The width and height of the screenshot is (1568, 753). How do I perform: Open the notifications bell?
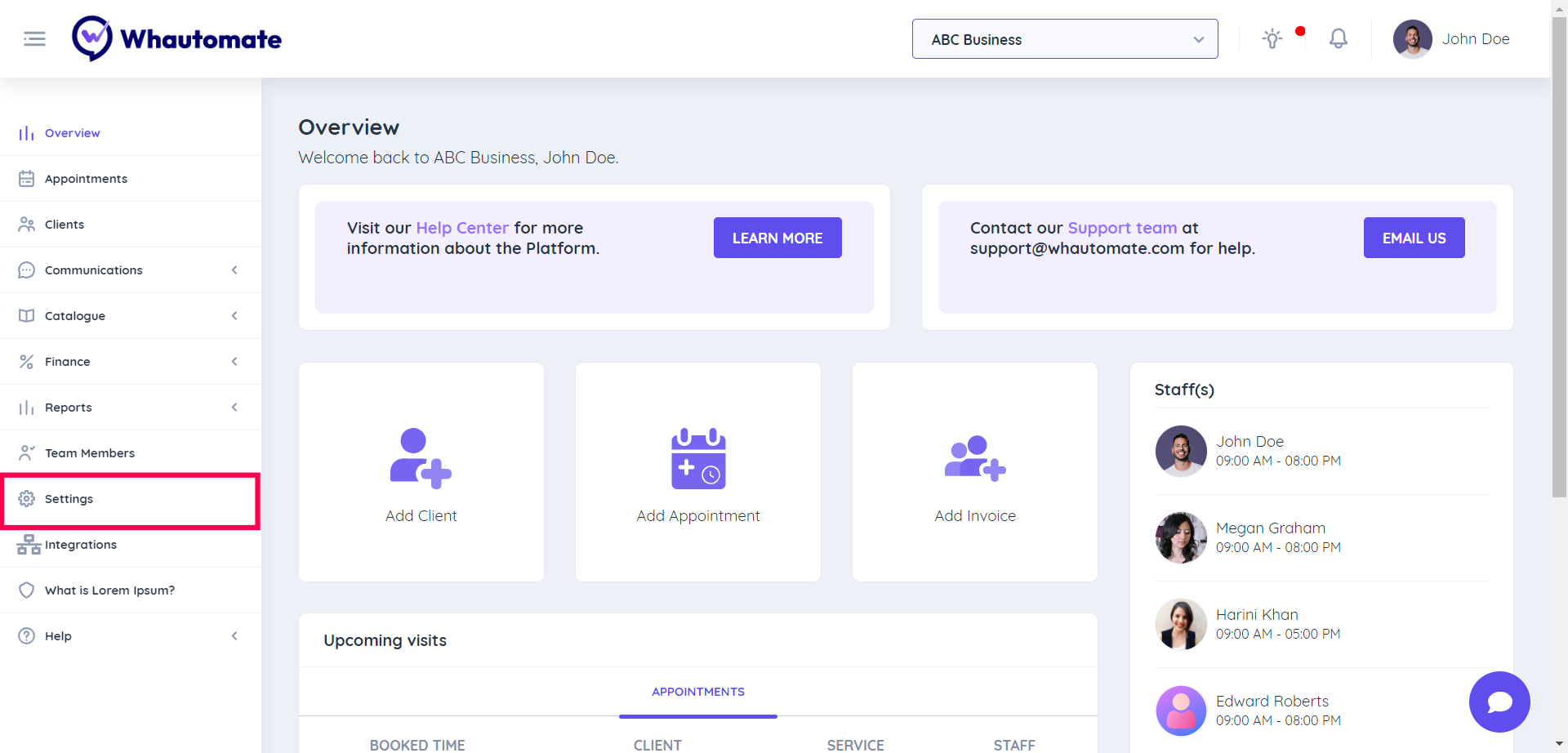pos(1338,38)
